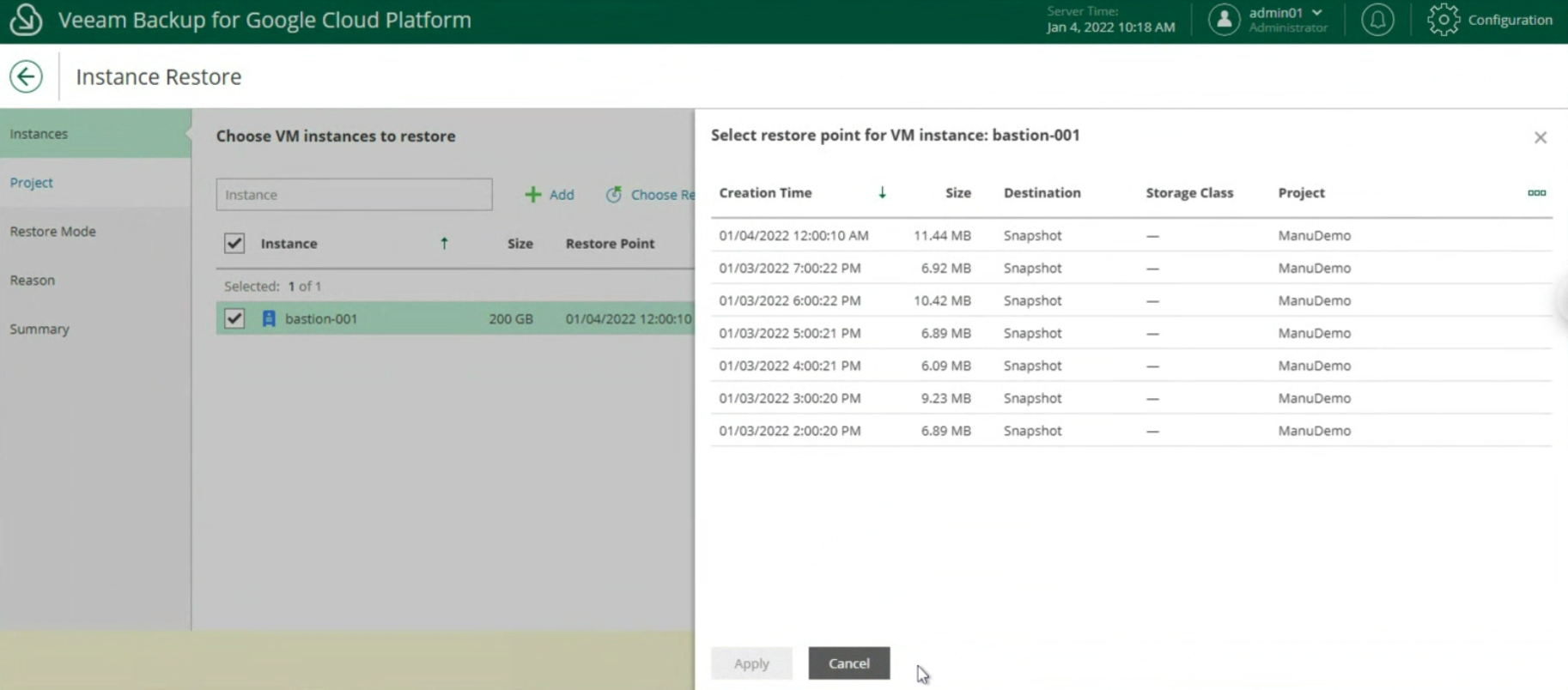Click the Storage Class column header
The height and width of the screenshot is (690, 1568).
(x=1189, y=193)
